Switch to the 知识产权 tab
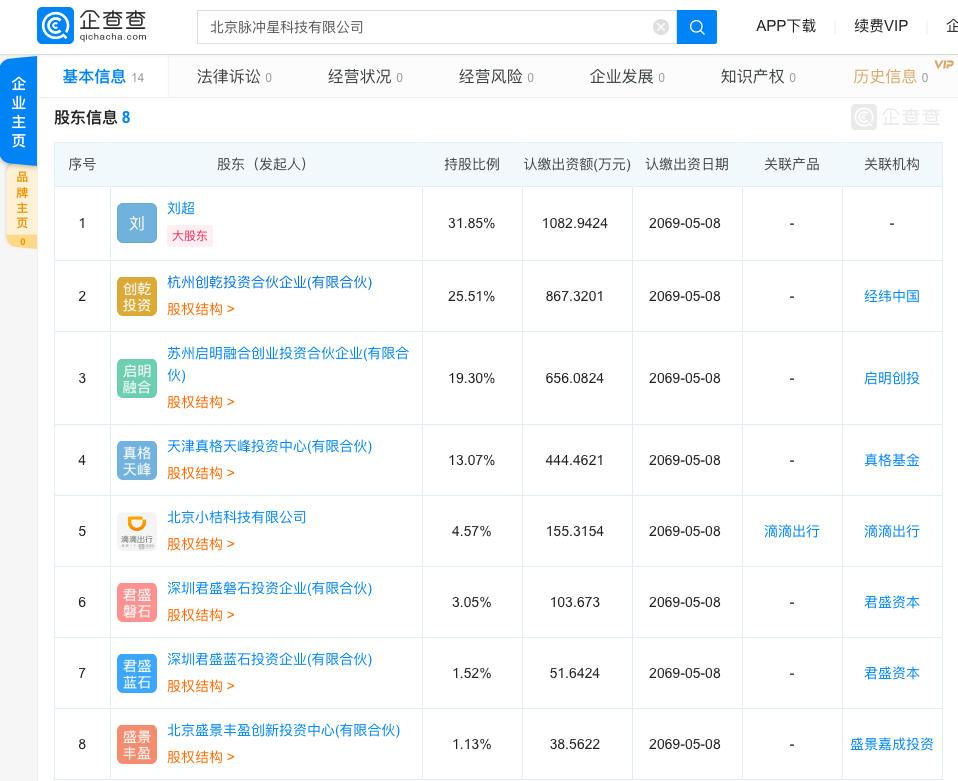958x781 pixels. tap(758, 77)
